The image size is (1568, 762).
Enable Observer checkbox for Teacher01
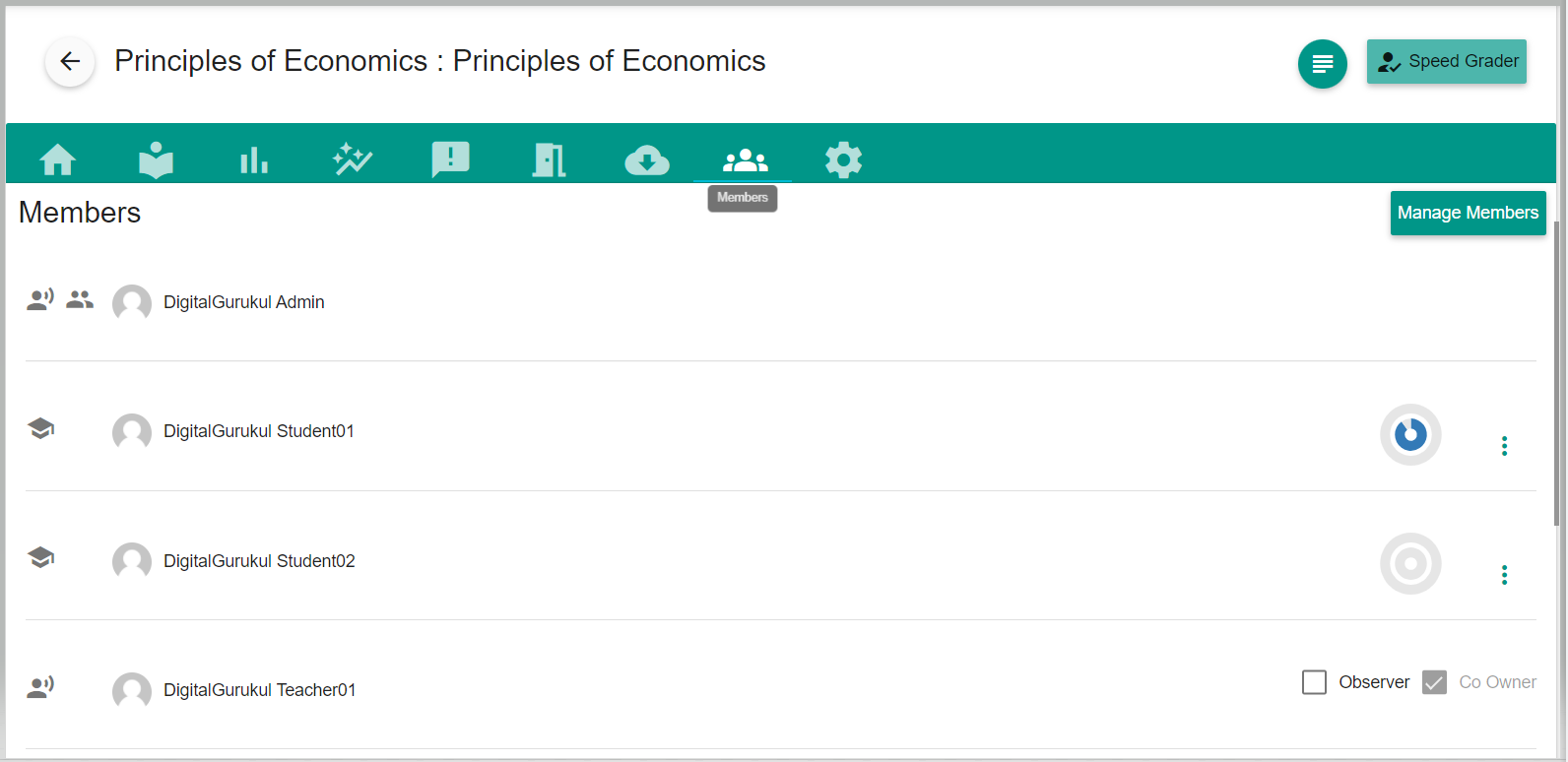(x=1314, y=682)
